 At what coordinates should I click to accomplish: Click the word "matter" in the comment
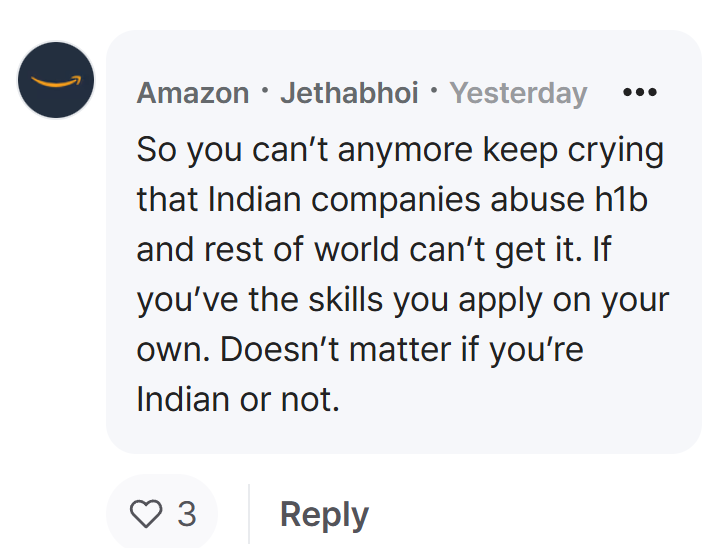pos(400,350)
